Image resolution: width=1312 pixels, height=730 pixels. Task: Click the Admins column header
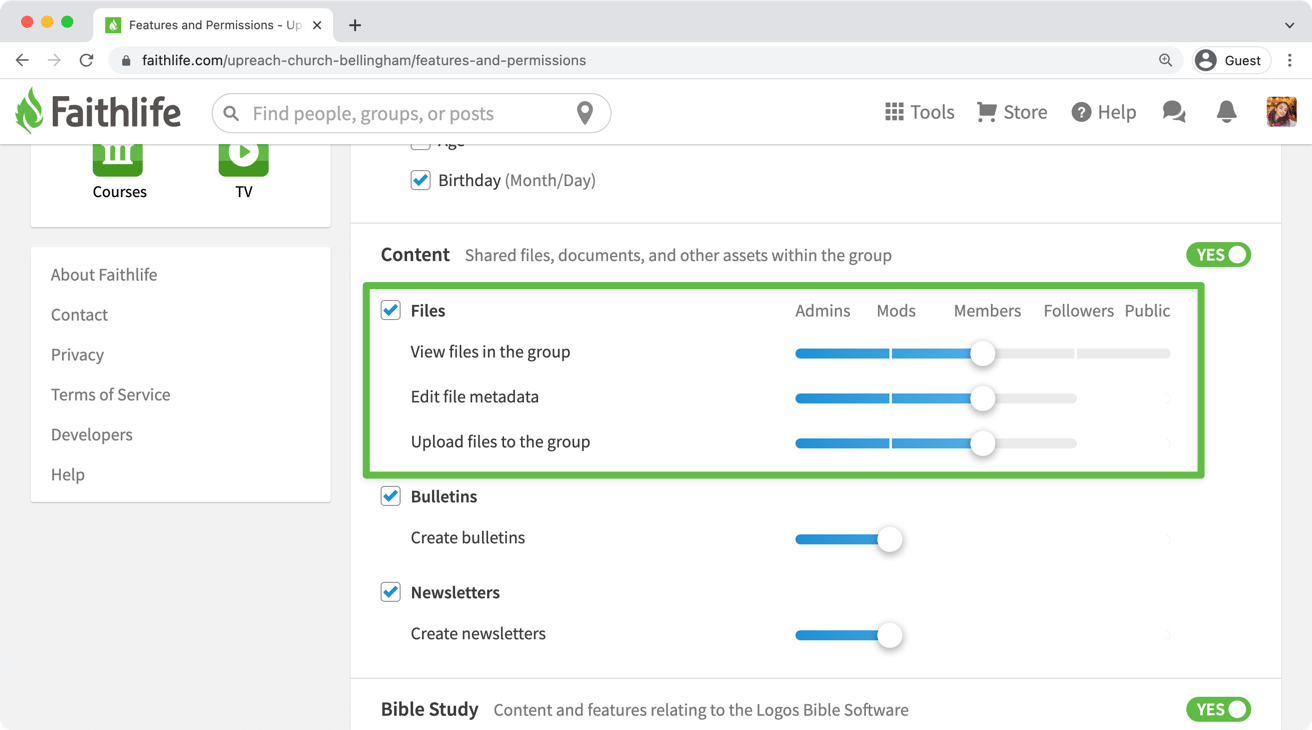tap(822, 311)
